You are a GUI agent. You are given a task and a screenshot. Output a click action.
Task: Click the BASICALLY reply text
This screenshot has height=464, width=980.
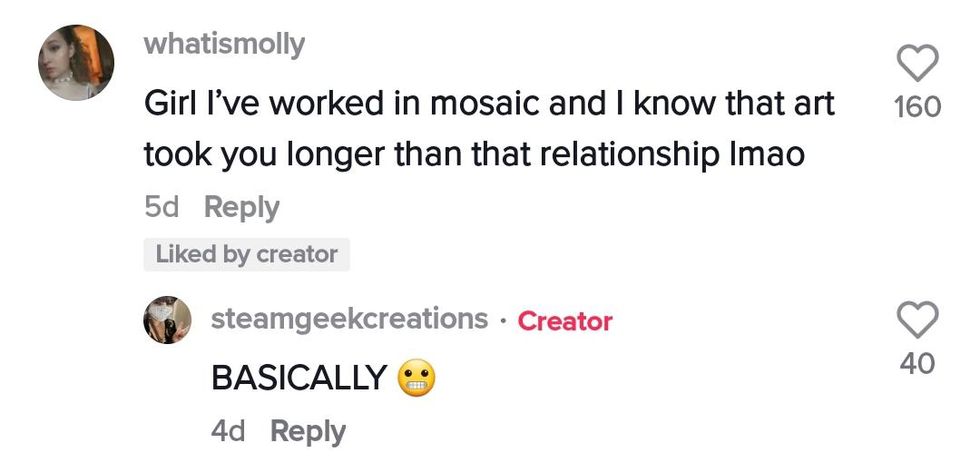click(x=299, y=378)
